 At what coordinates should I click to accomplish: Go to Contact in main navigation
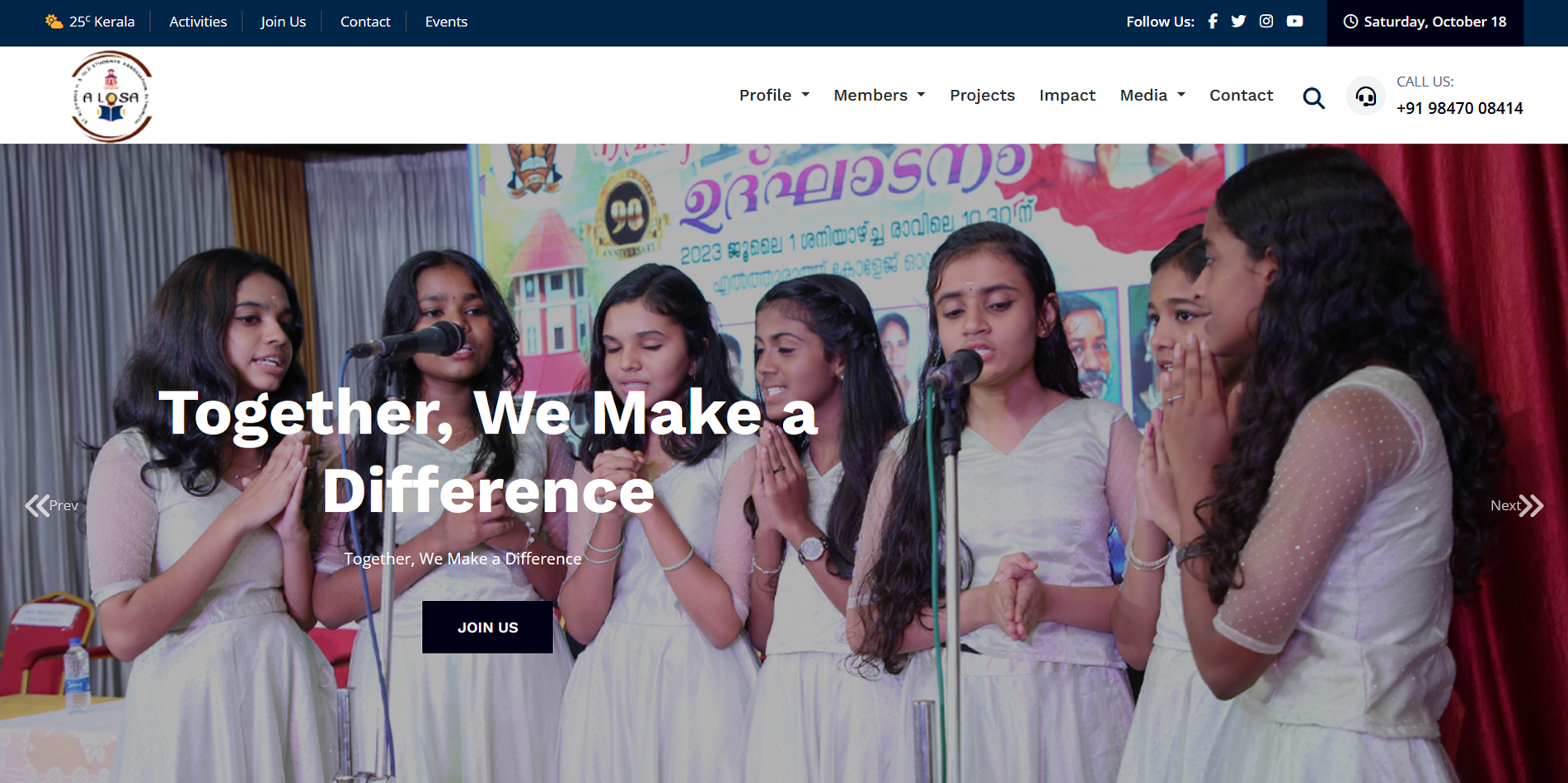[x=1241, y=95]
